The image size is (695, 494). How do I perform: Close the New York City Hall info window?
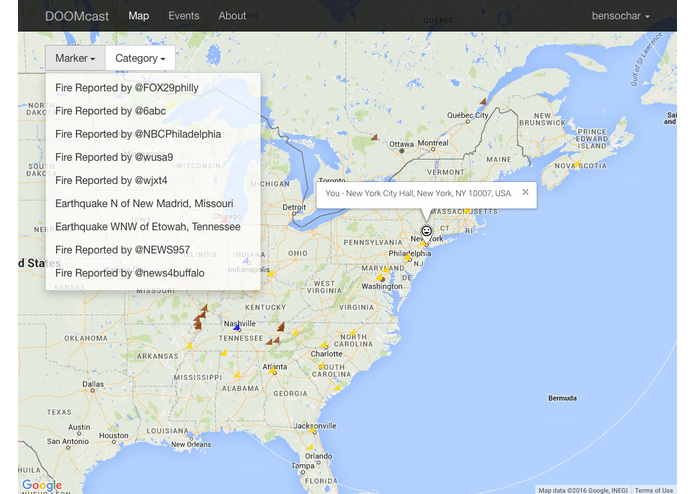pos(525,192)
